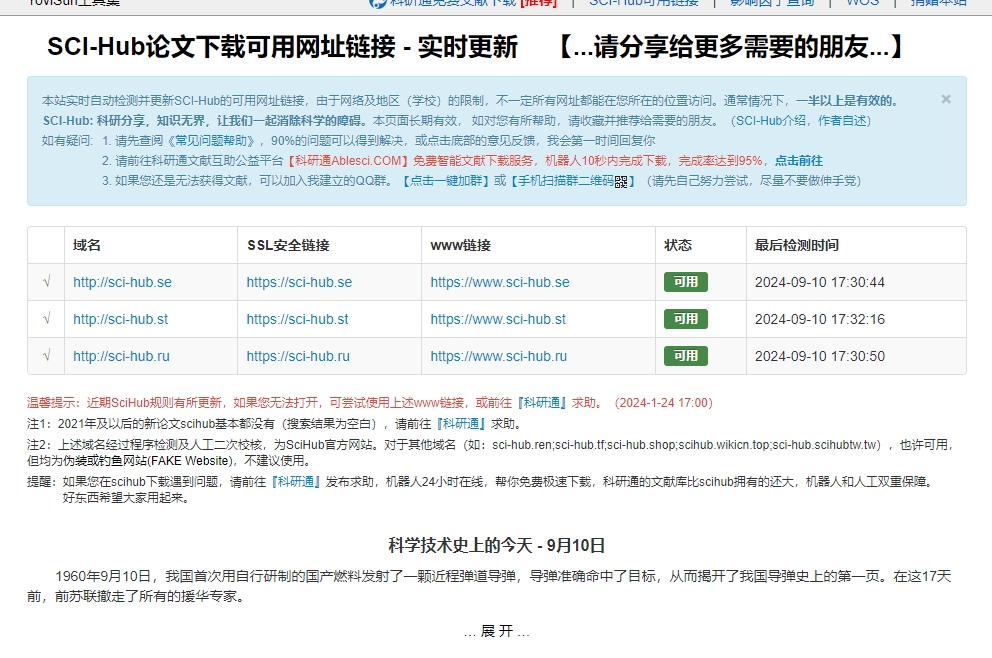Select timestamp 2024-09-10 17:30:50

pos(820,356)
